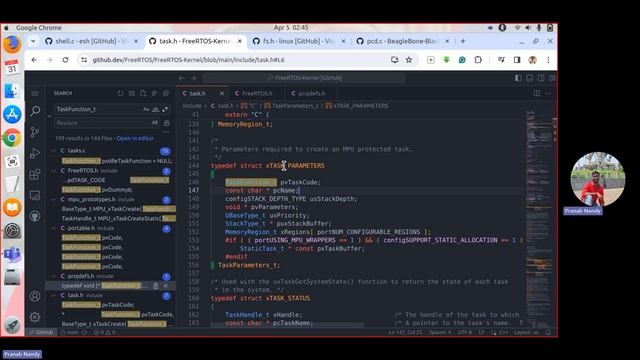
Task: Replace the projdefs.h match
Action: [x=156, y=286]
